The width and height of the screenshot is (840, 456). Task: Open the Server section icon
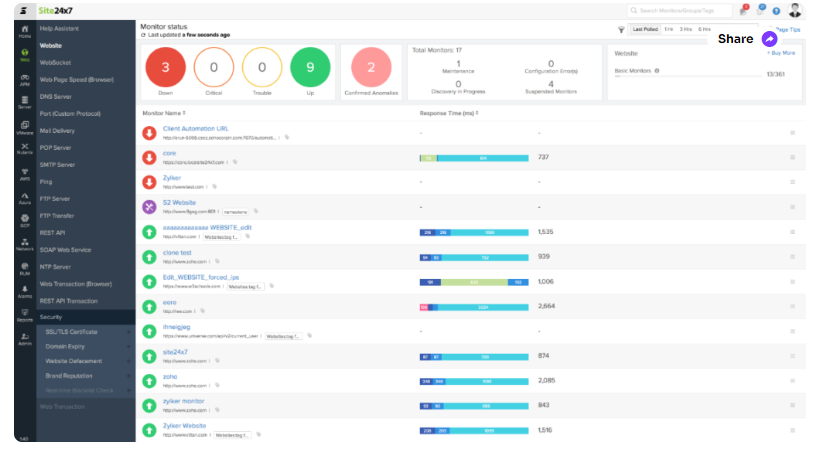point(25,102)
